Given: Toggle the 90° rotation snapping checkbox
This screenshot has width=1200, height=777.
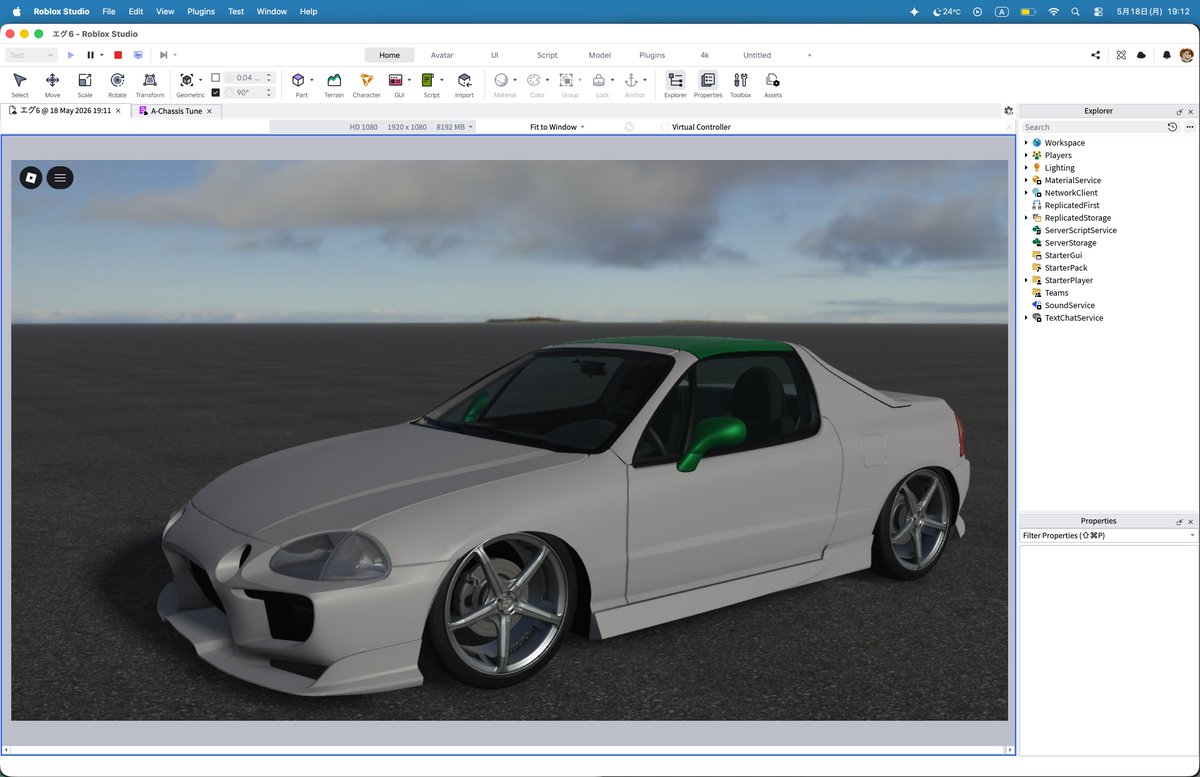Looking at the screenshot, I should (x=215, y=92).
